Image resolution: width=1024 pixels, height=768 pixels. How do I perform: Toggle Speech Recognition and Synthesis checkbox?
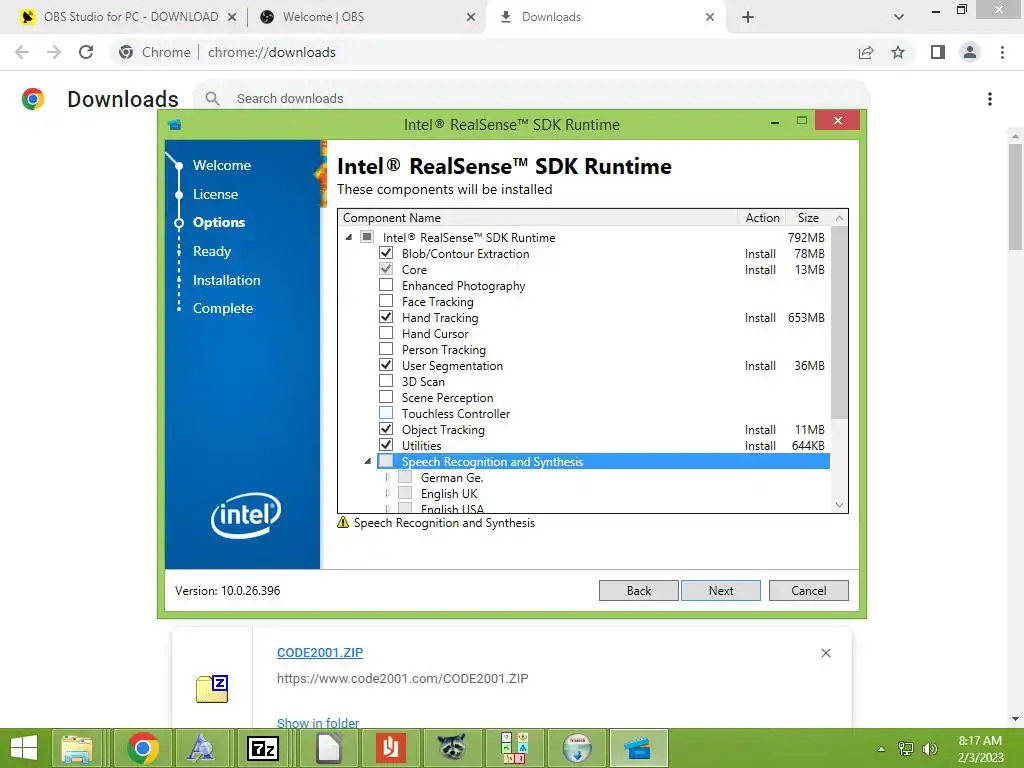tap(386, 461)
